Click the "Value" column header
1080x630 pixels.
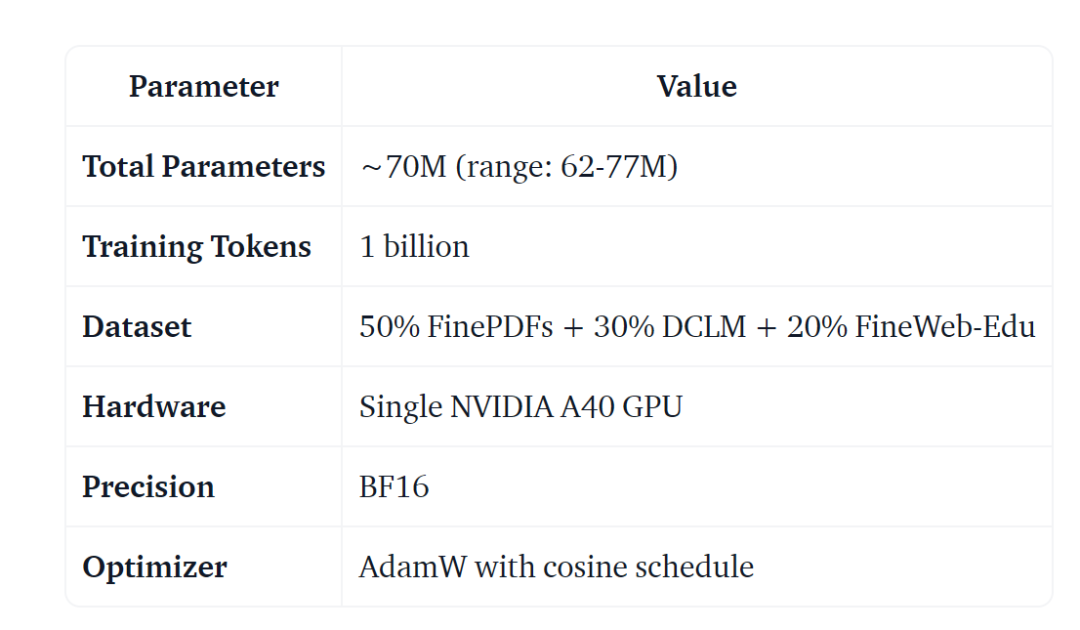tap(696, 87)
